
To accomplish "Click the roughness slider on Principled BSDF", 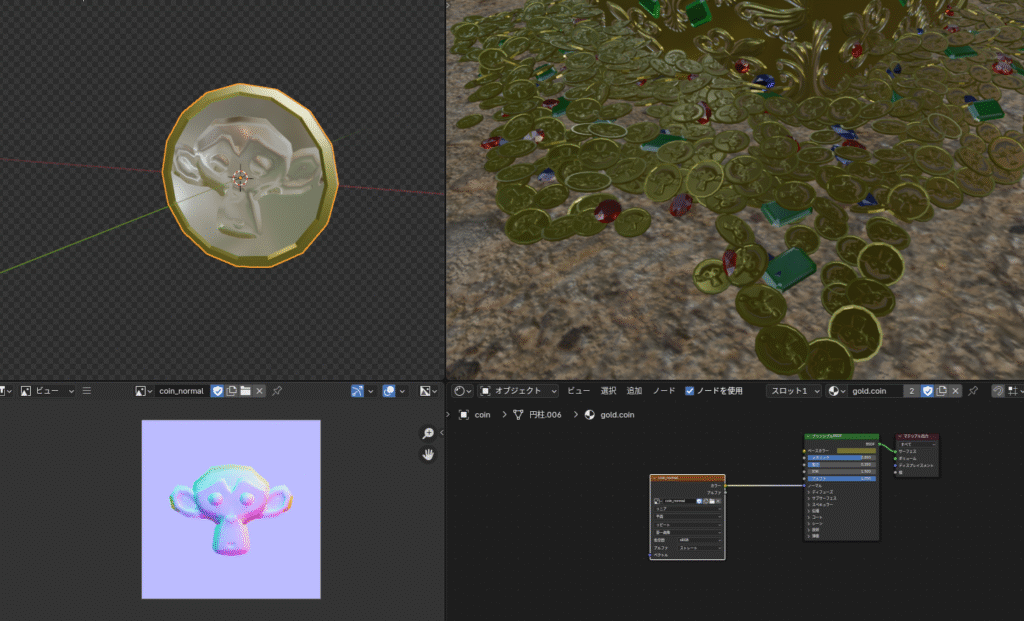I will 841,464.
